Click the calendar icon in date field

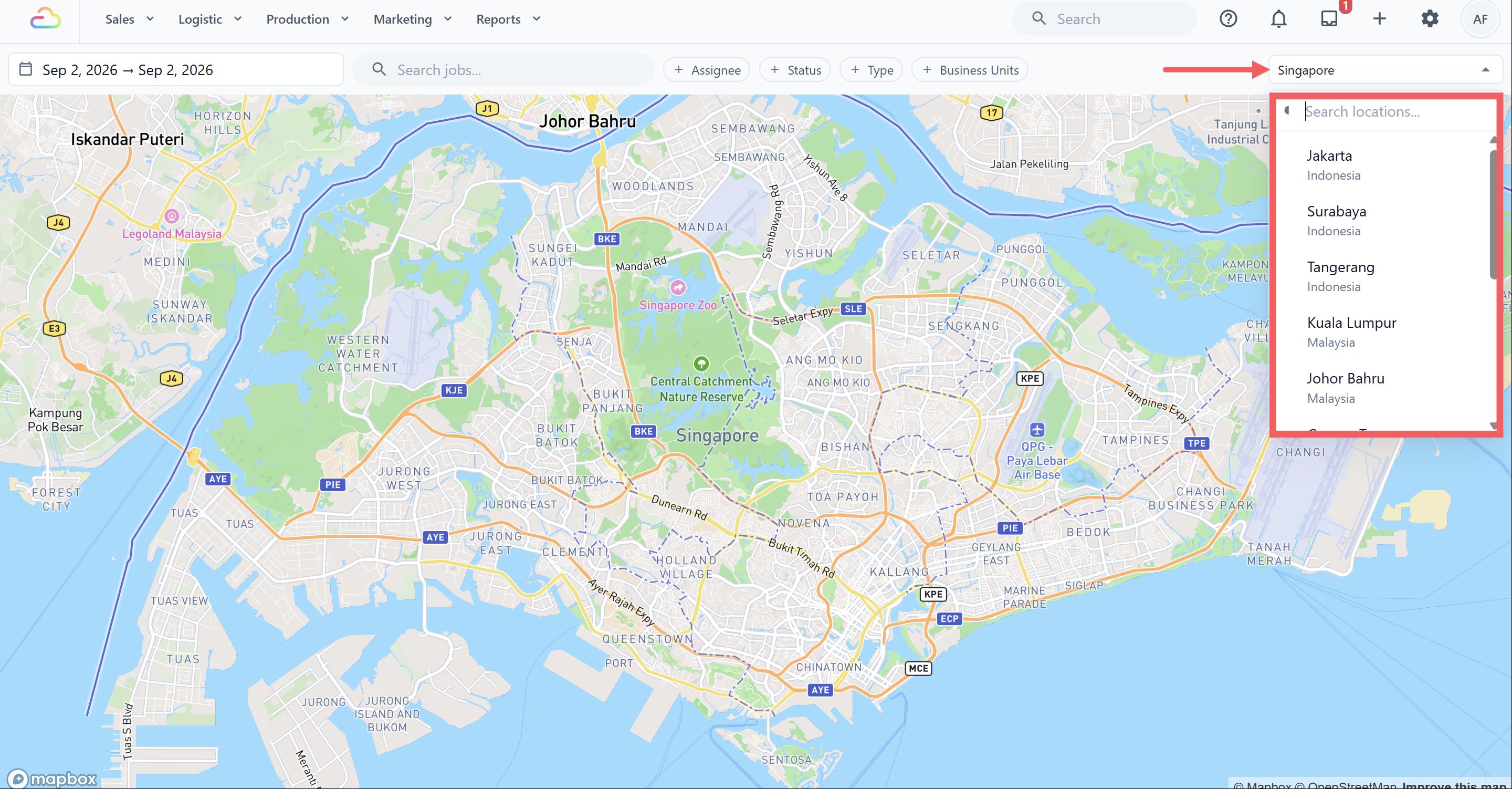pos(26,69)
